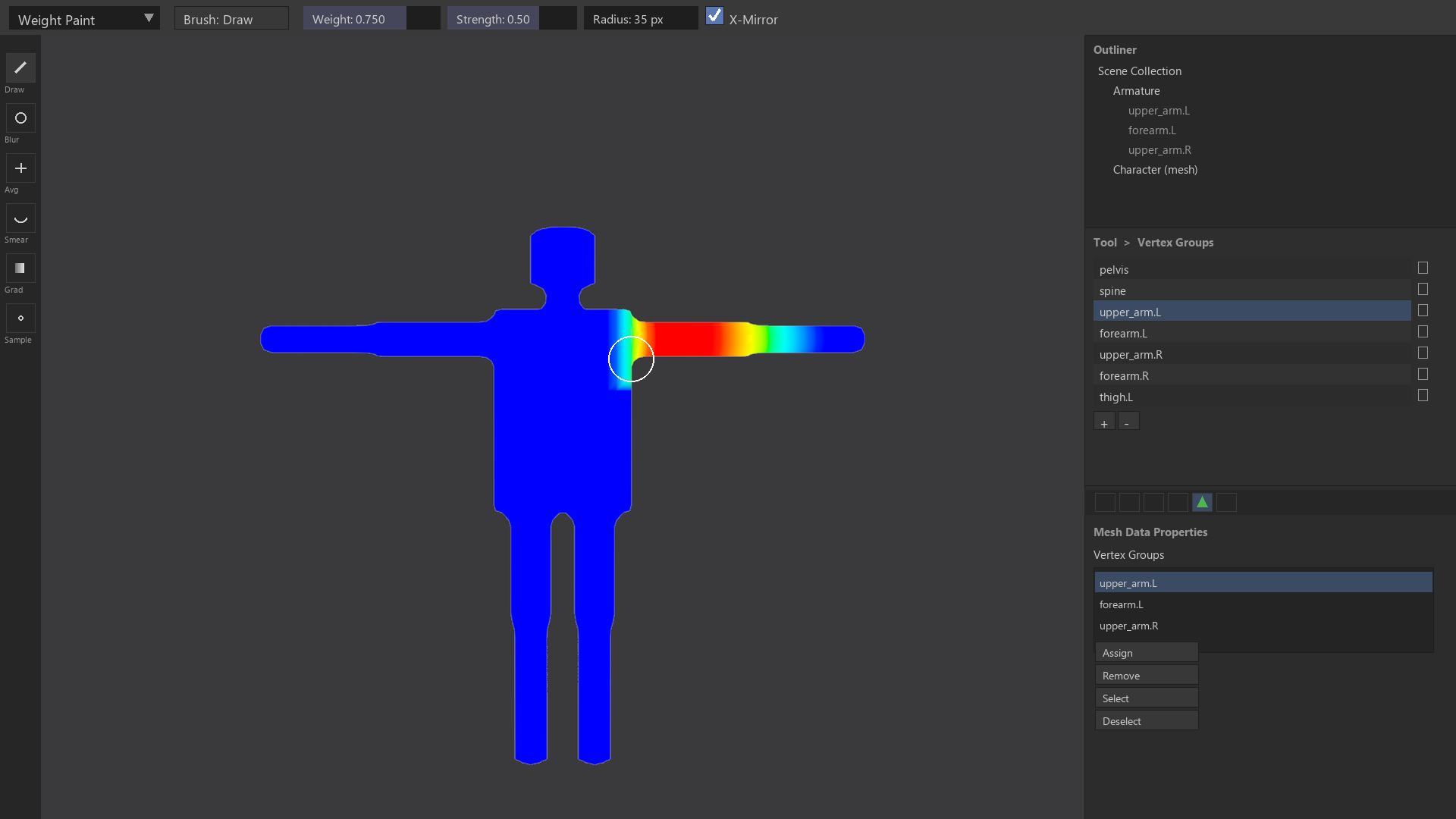This screenshot has width=1456, height=819.
Task: Select forearm.L in Mesh Data Vertex Groups
Action: (x=1263, y=604)
